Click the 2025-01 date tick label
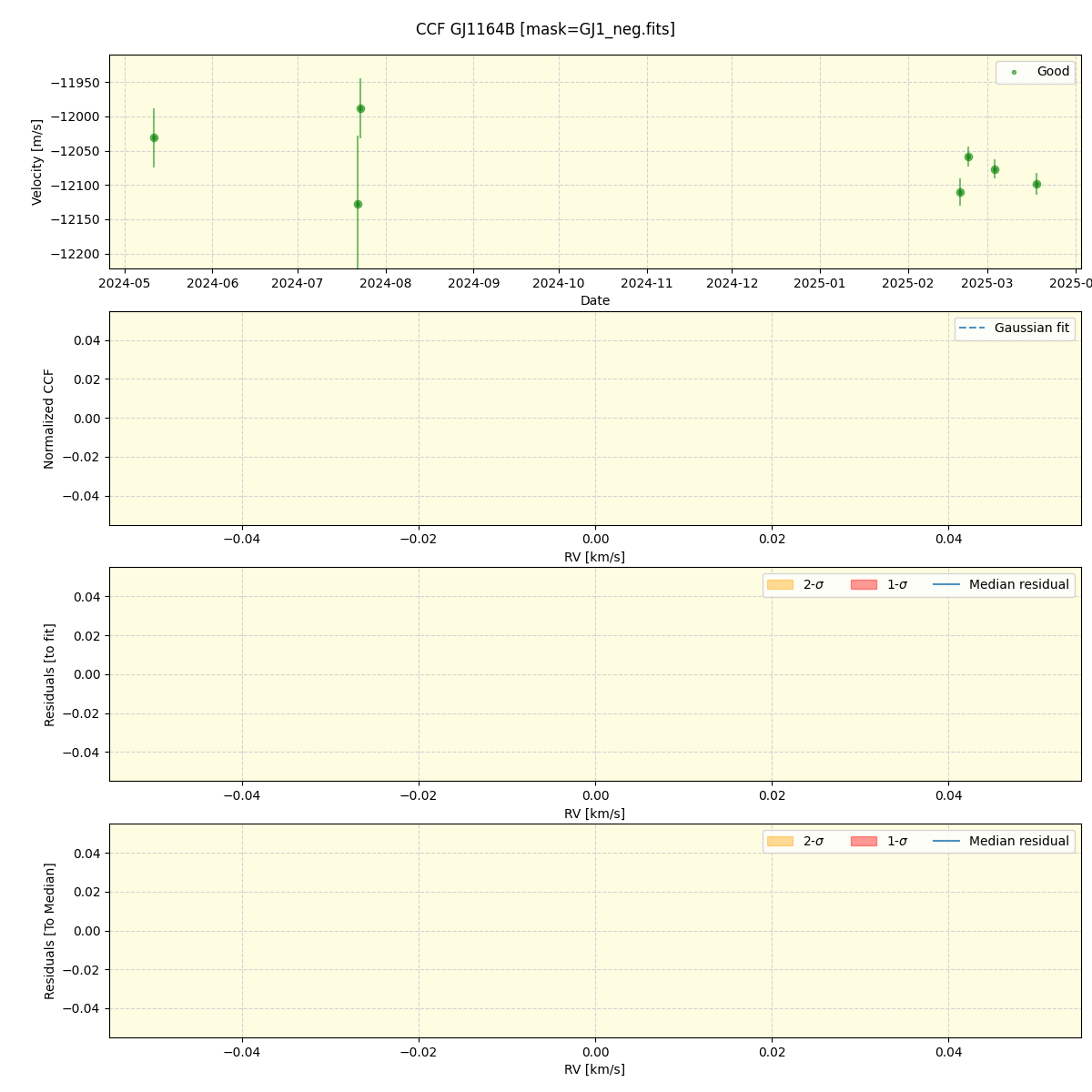1092x1092 pixels. pos(820,283)
